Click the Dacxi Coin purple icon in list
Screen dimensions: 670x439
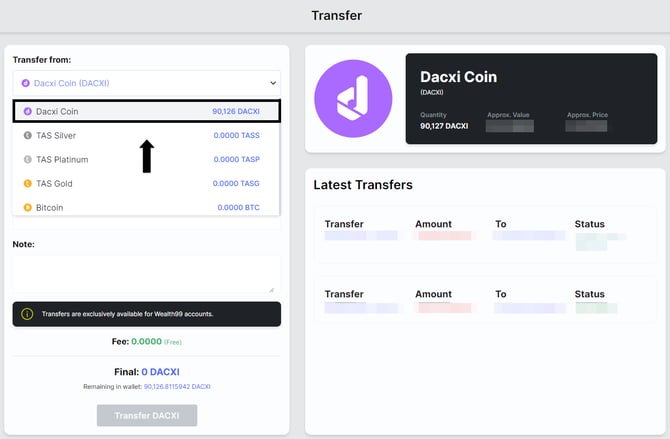(28, 111)
